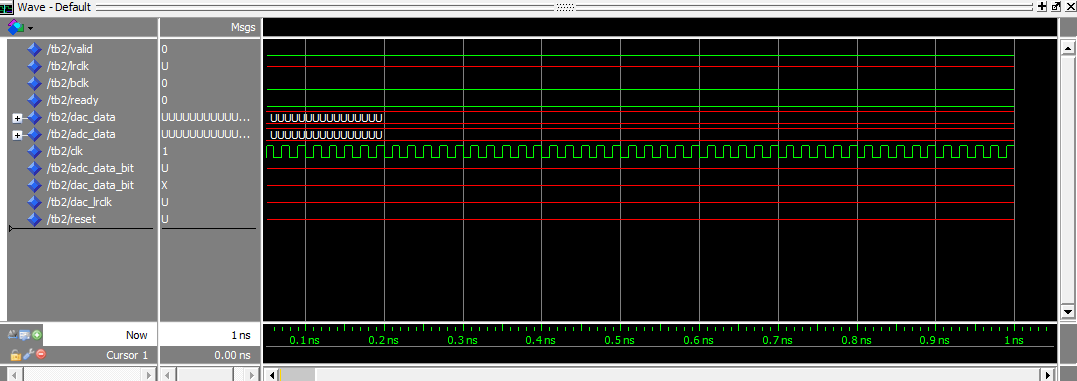Select the /tb2/reset signal

tap(71, 219)
